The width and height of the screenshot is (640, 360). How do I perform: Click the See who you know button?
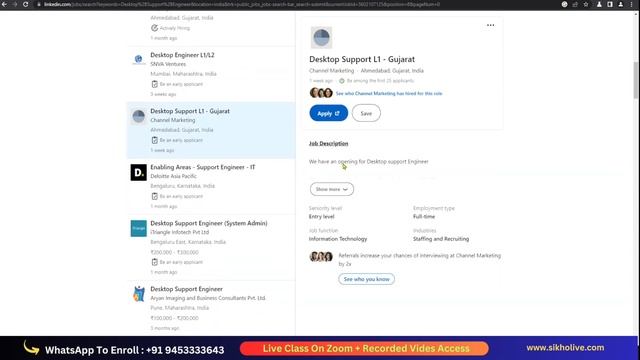click(x=367, y=279)
